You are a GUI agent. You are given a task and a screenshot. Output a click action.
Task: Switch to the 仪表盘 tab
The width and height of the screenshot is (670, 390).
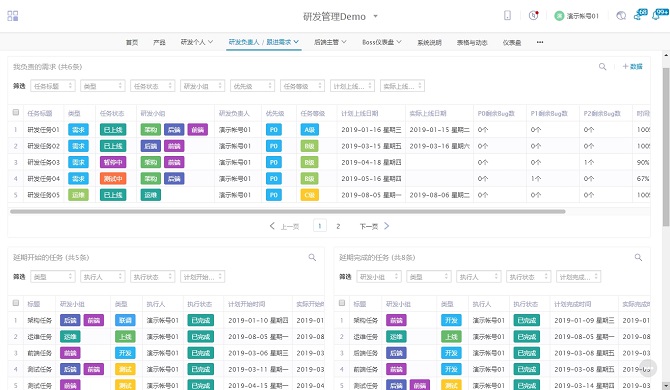point(511,42)
